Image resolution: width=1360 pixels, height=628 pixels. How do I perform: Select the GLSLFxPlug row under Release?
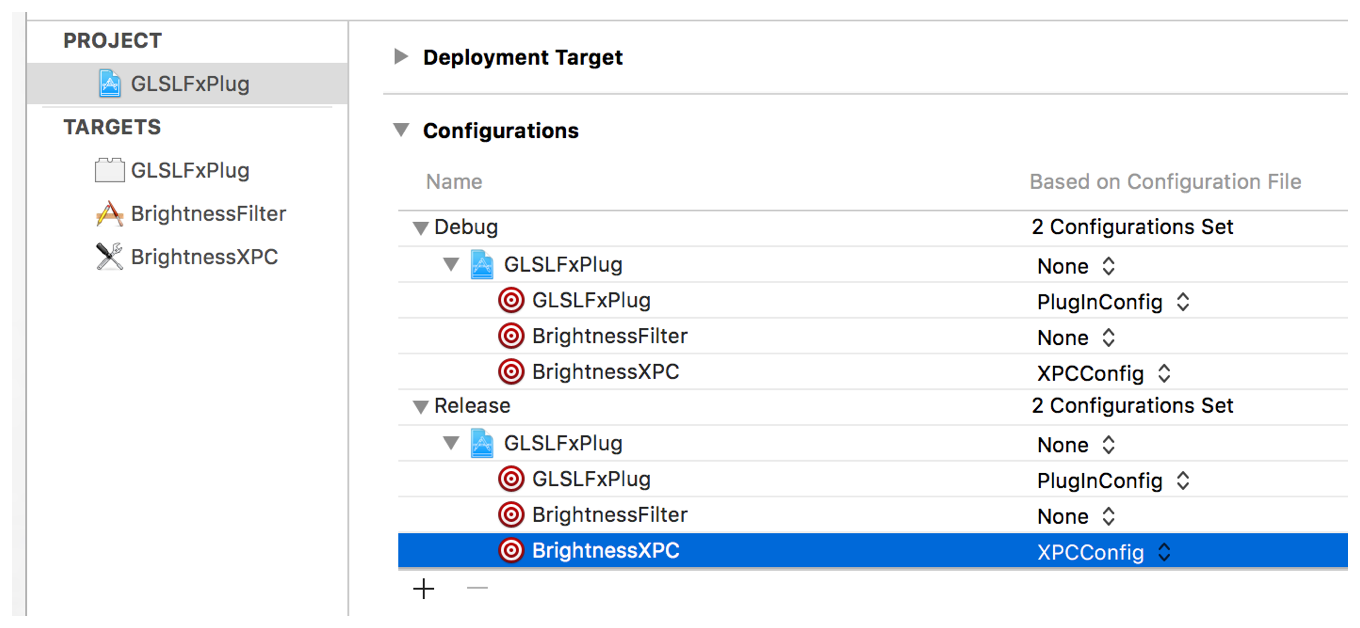pos(563,443)
